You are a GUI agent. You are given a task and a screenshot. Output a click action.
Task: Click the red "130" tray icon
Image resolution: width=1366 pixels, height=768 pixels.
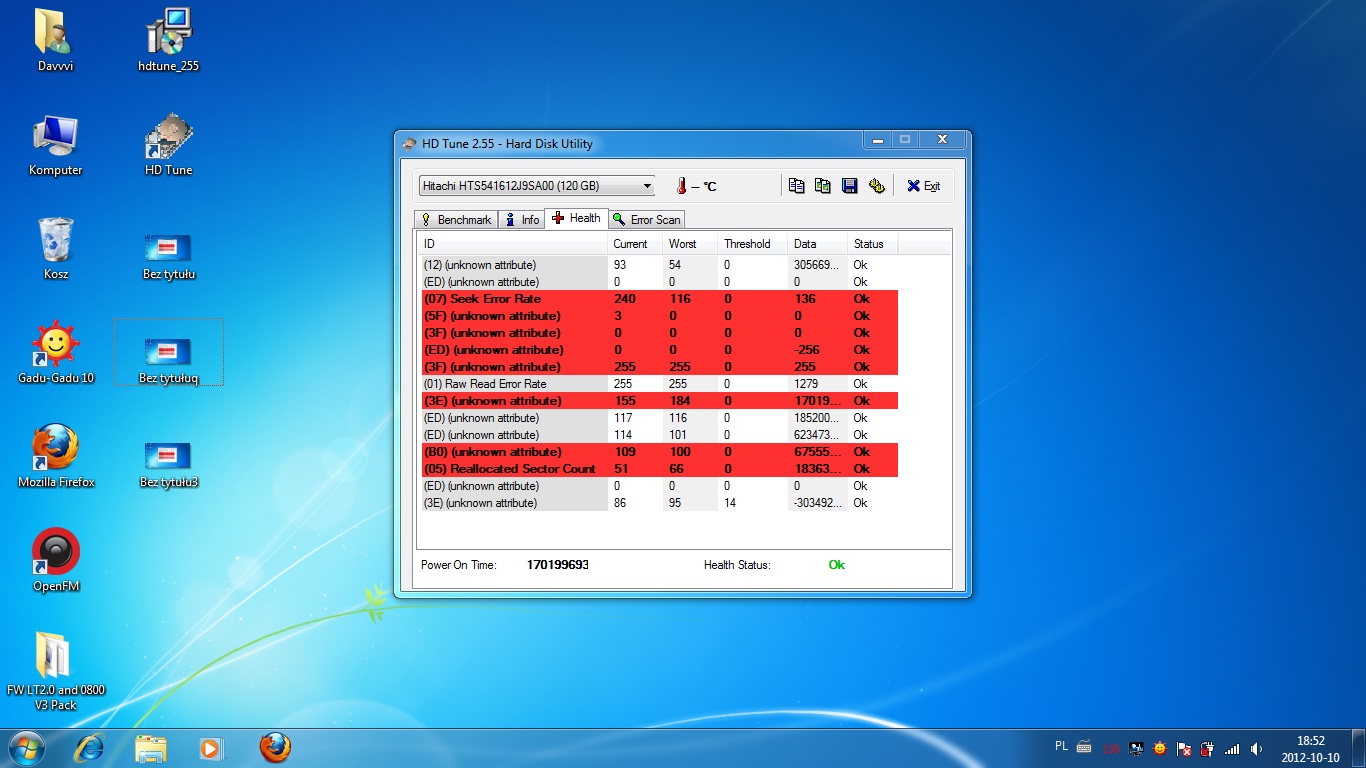click(1112, 748)
